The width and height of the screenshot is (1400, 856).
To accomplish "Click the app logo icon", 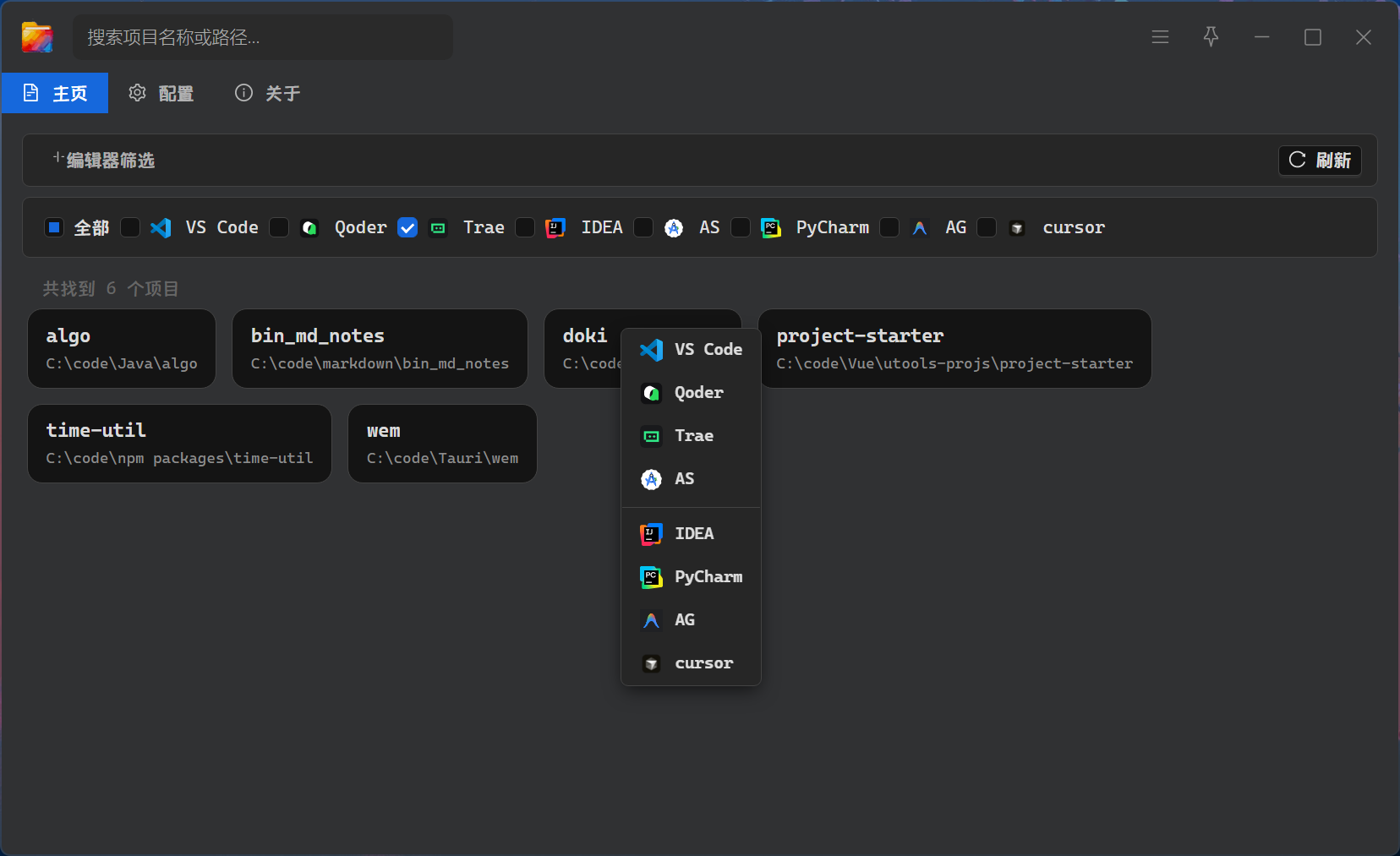I will click(37, 37).
